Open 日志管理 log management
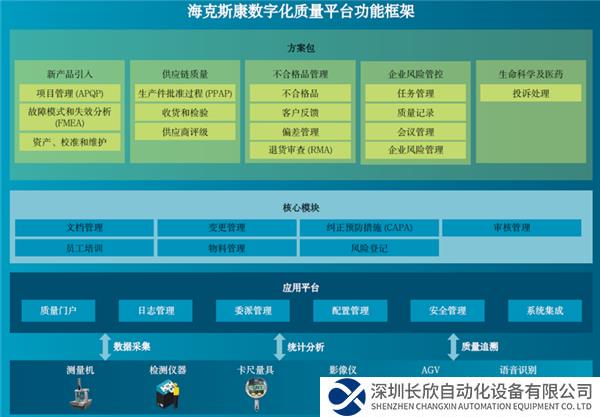Viewport: 600px width, 417px height. click(x=156, y=311)
